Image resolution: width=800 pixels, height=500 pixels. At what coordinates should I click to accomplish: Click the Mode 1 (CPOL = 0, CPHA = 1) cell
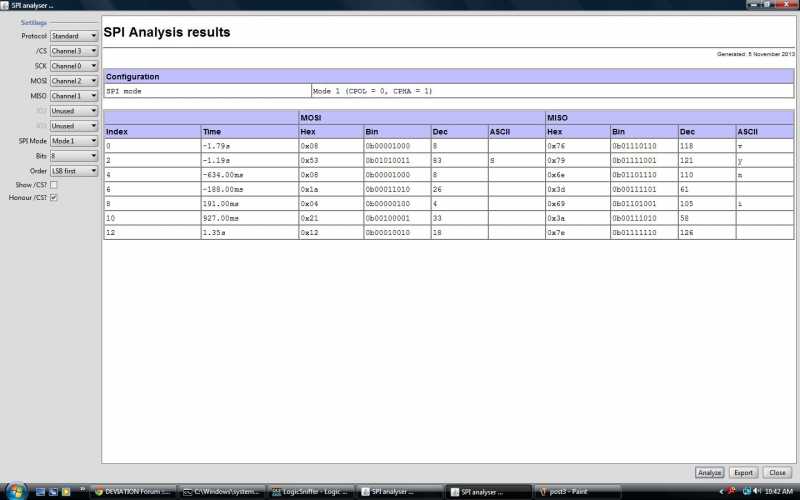click(x=552, y=91)
